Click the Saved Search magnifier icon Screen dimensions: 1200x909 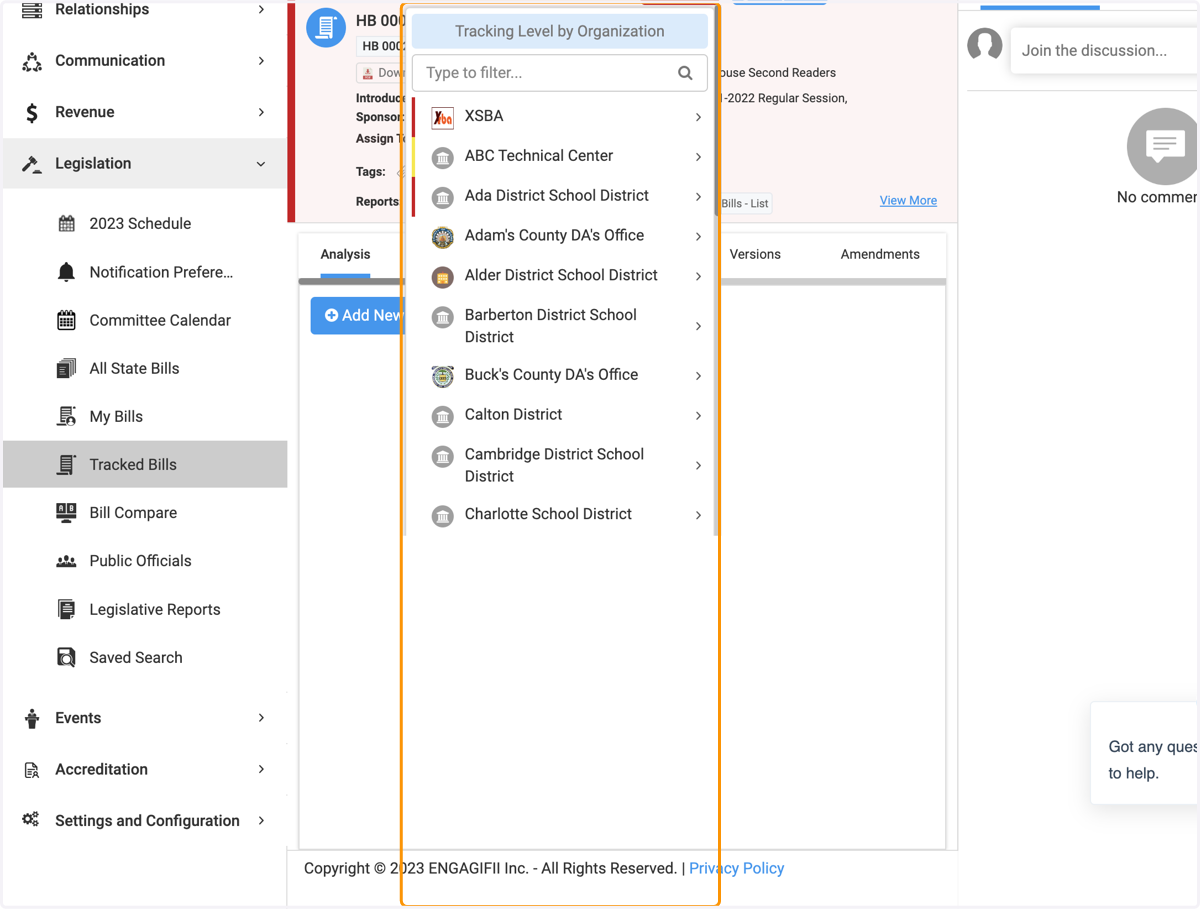click(66, 657)
